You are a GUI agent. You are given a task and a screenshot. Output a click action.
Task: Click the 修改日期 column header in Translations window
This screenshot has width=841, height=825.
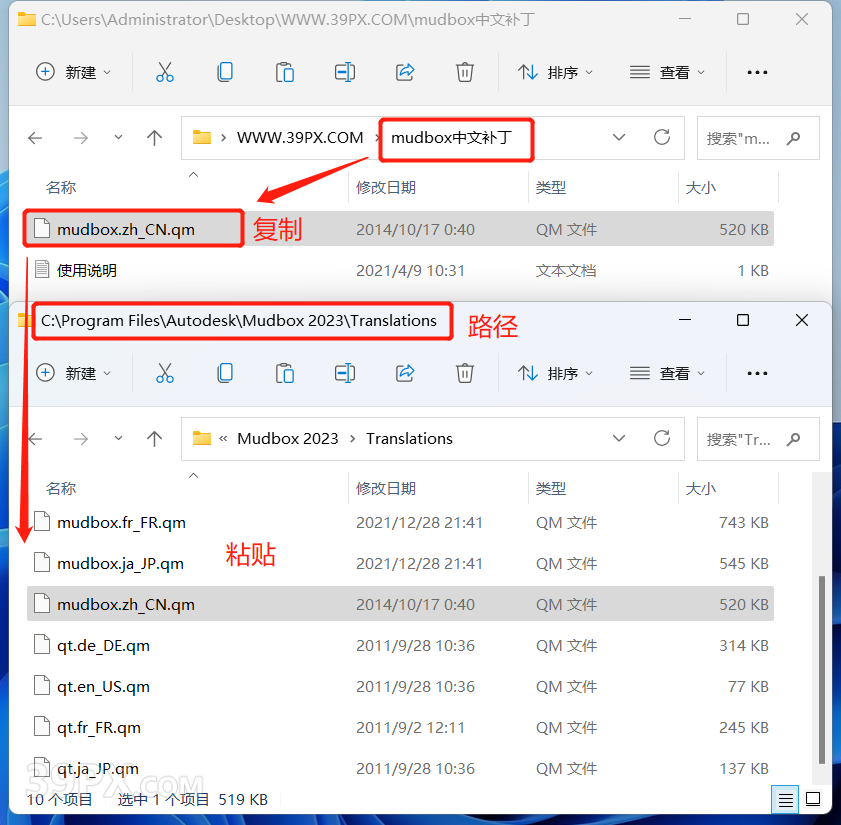point(386,488)
